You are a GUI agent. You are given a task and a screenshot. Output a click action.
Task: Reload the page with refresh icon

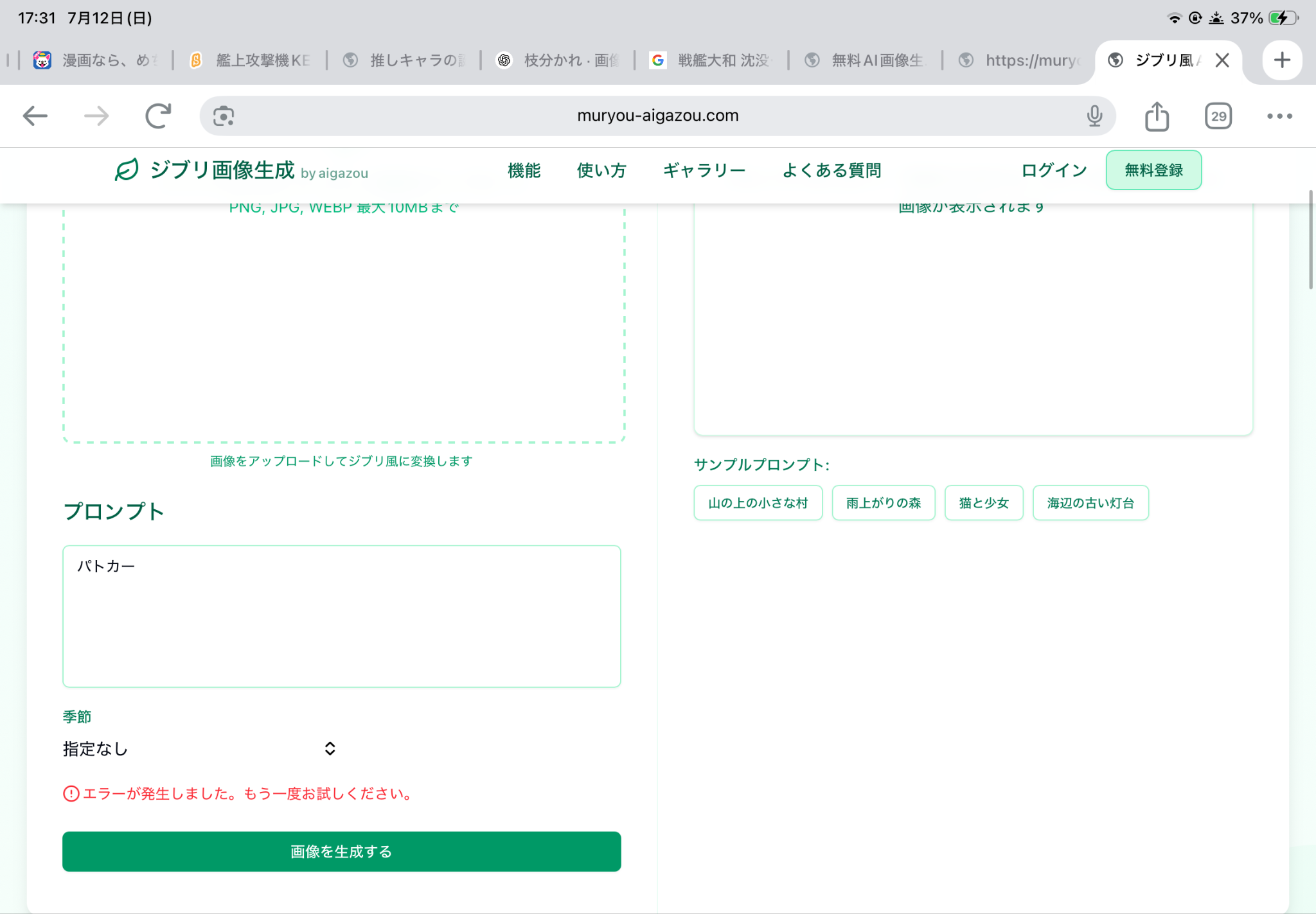[158, 116]
